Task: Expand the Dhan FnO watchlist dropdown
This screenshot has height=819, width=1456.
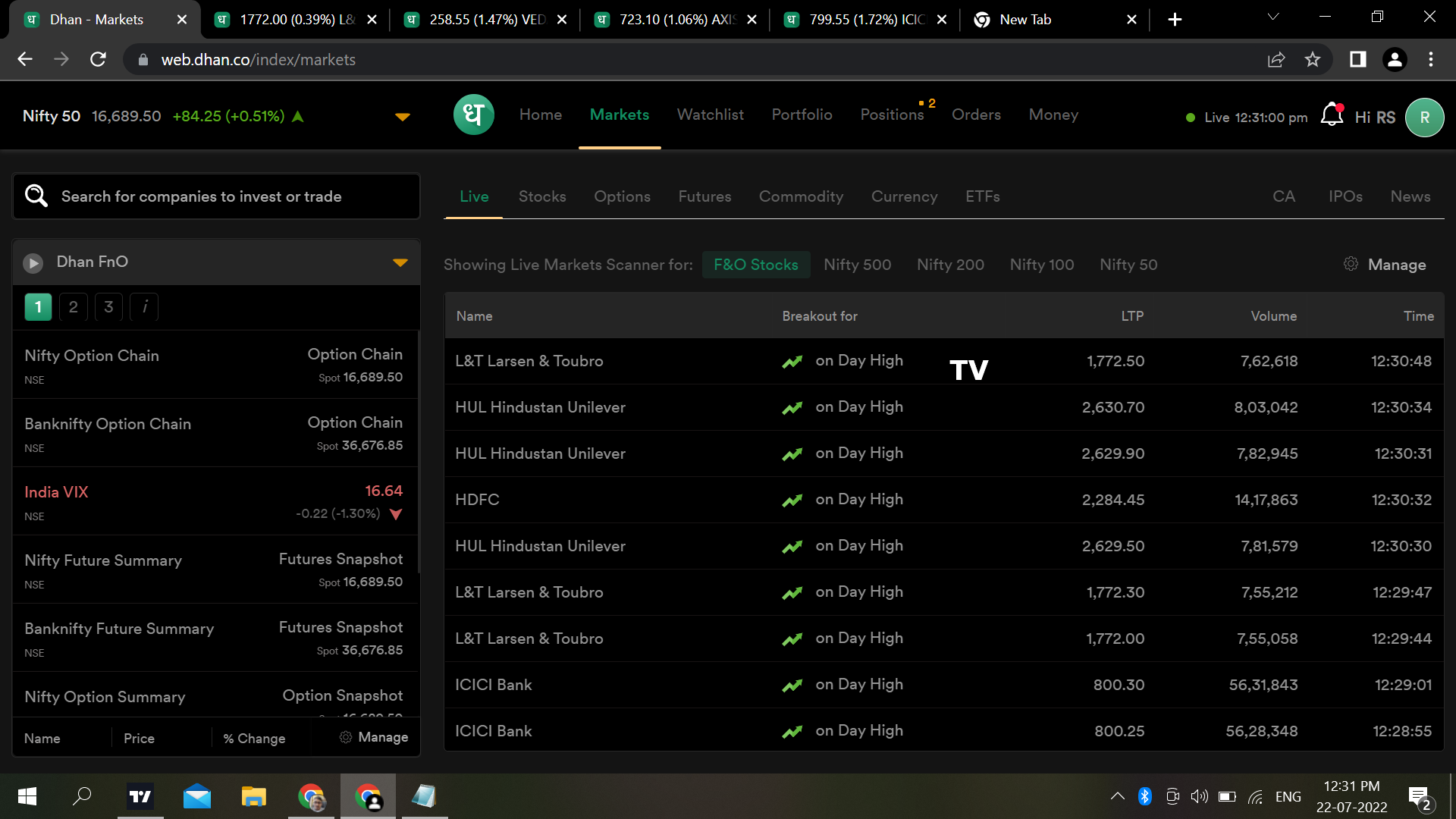Action: (400, 262)
